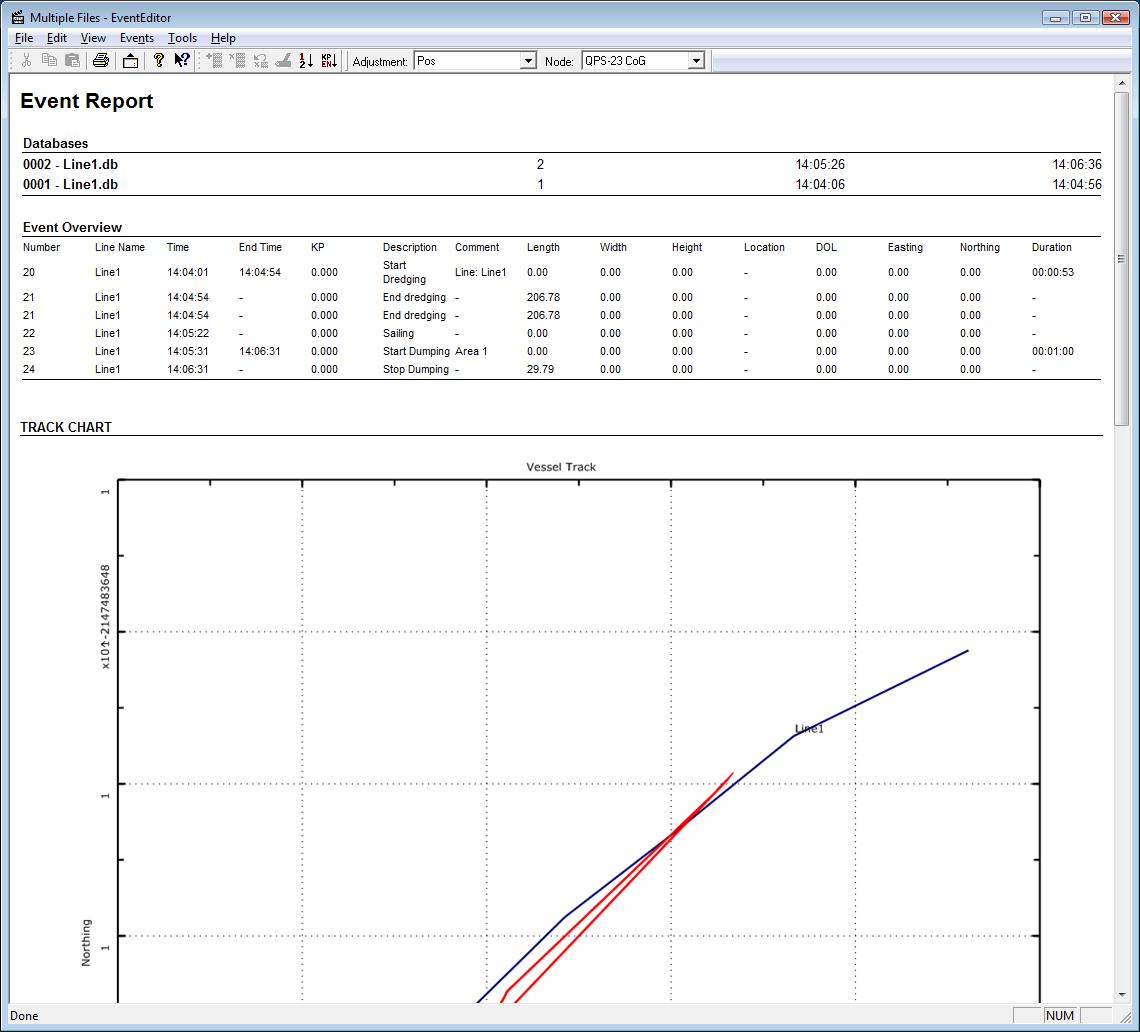Click the yellow question mark About icon

tap(158, 61)
